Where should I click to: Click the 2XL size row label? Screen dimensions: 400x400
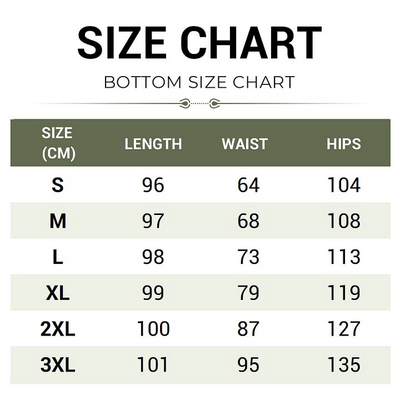58,329
